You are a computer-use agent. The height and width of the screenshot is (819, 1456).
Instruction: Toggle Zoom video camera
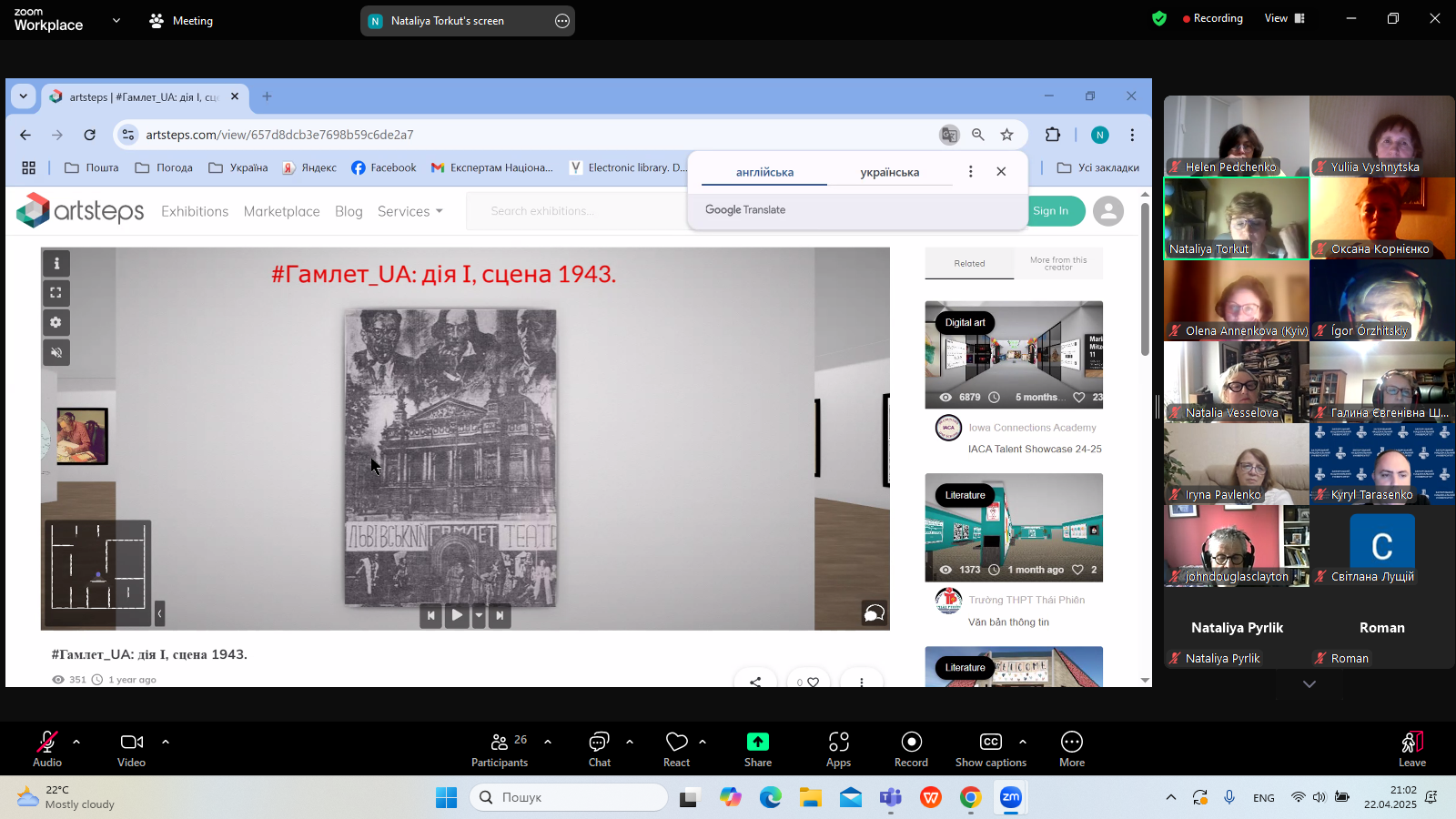pyautogui.click(x=131, y=749)
